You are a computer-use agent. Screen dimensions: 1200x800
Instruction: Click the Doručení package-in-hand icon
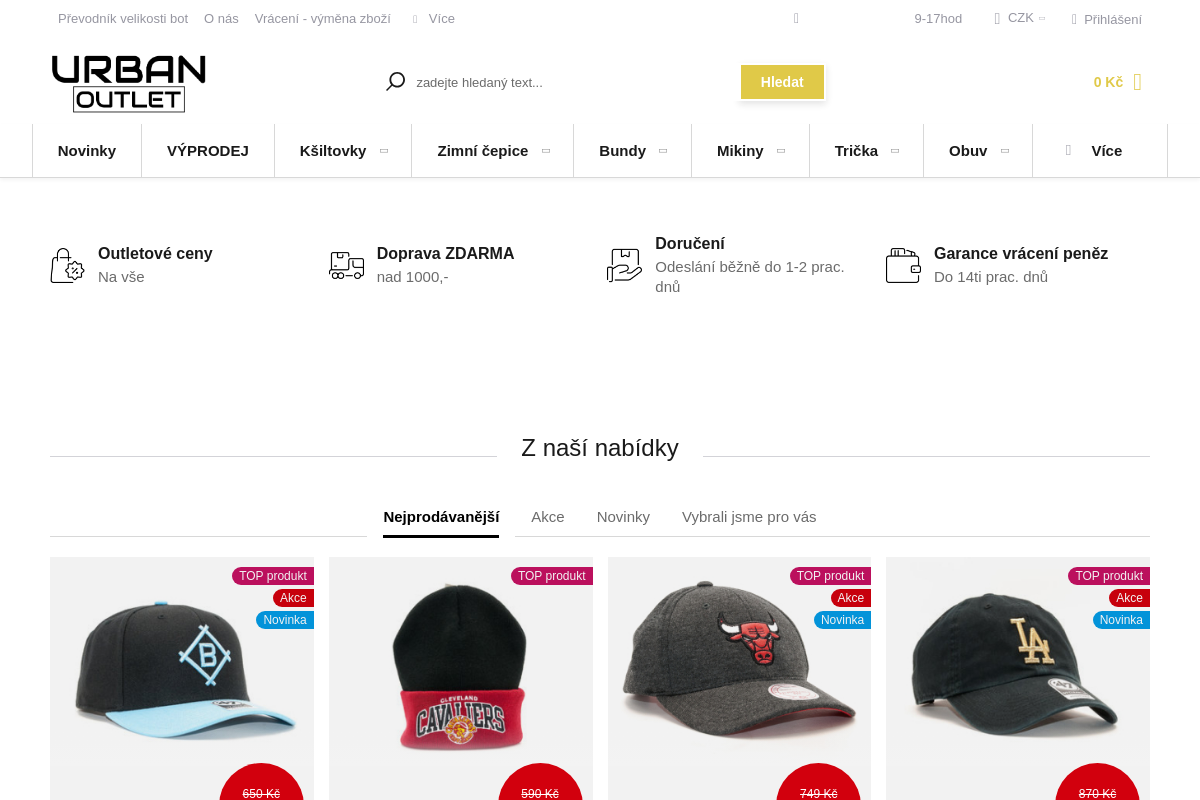coord(624,266)
